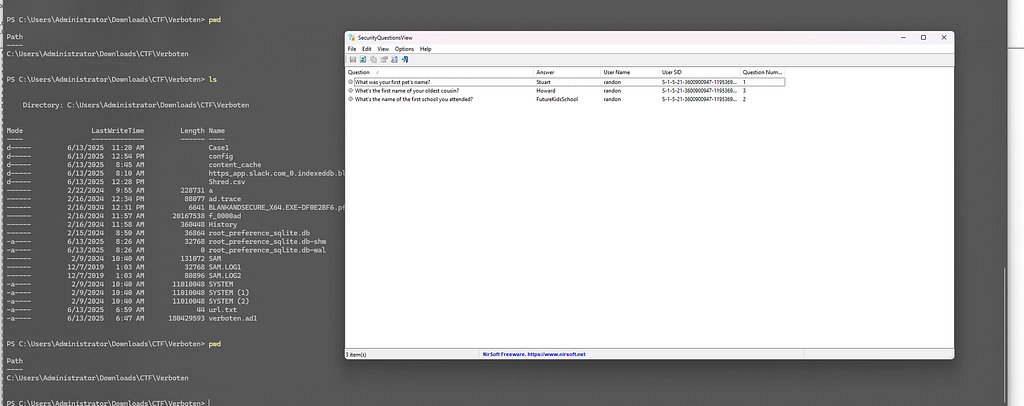Click the Exit toolbar icon
This screenshot has width=1024, height=406.
click(x=405, y=59)
